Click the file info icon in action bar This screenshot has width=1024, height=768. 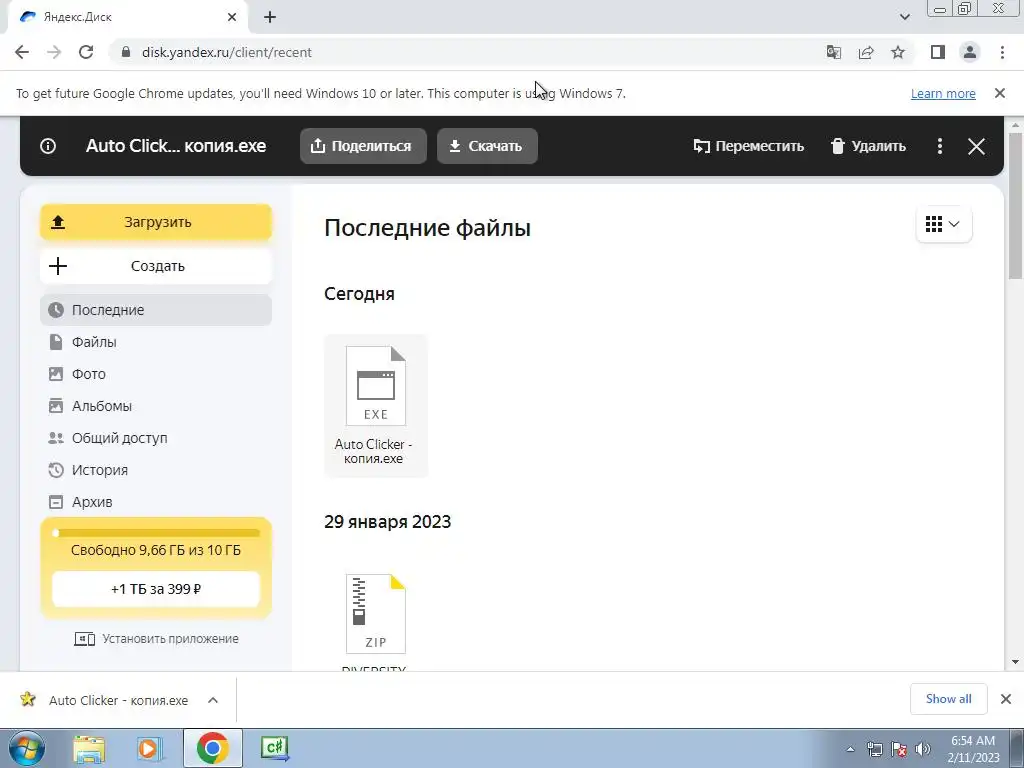(x=48, y=146)
